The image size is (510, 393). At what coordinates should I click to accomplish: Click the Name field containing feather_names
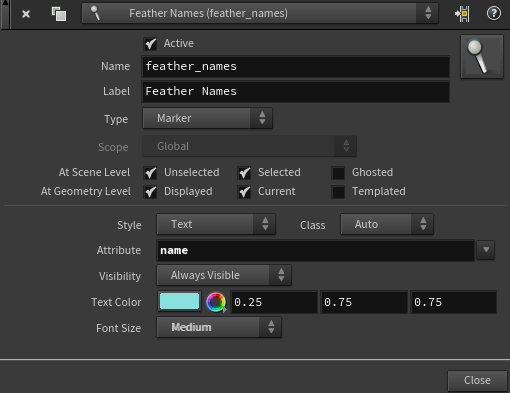tap(295, 66)
